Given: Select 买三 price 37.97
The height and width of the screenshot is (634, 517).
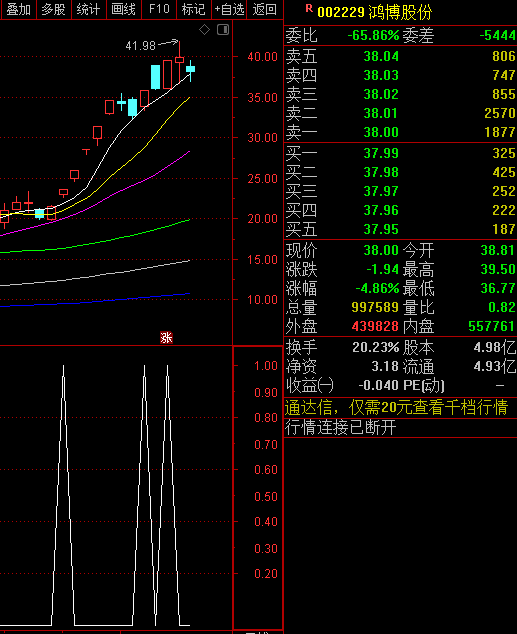Looking at the screenshot, I should point(381,191).
